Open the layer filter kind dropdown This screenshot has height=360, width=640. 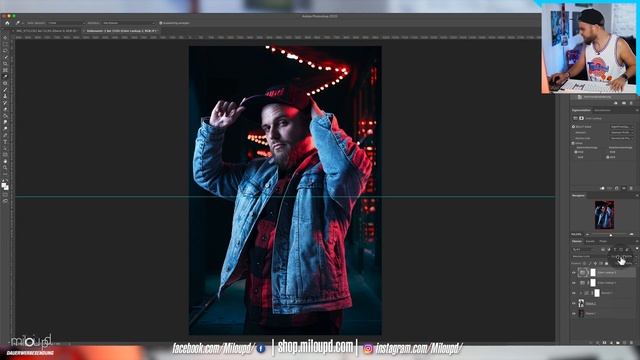point(586,249)
